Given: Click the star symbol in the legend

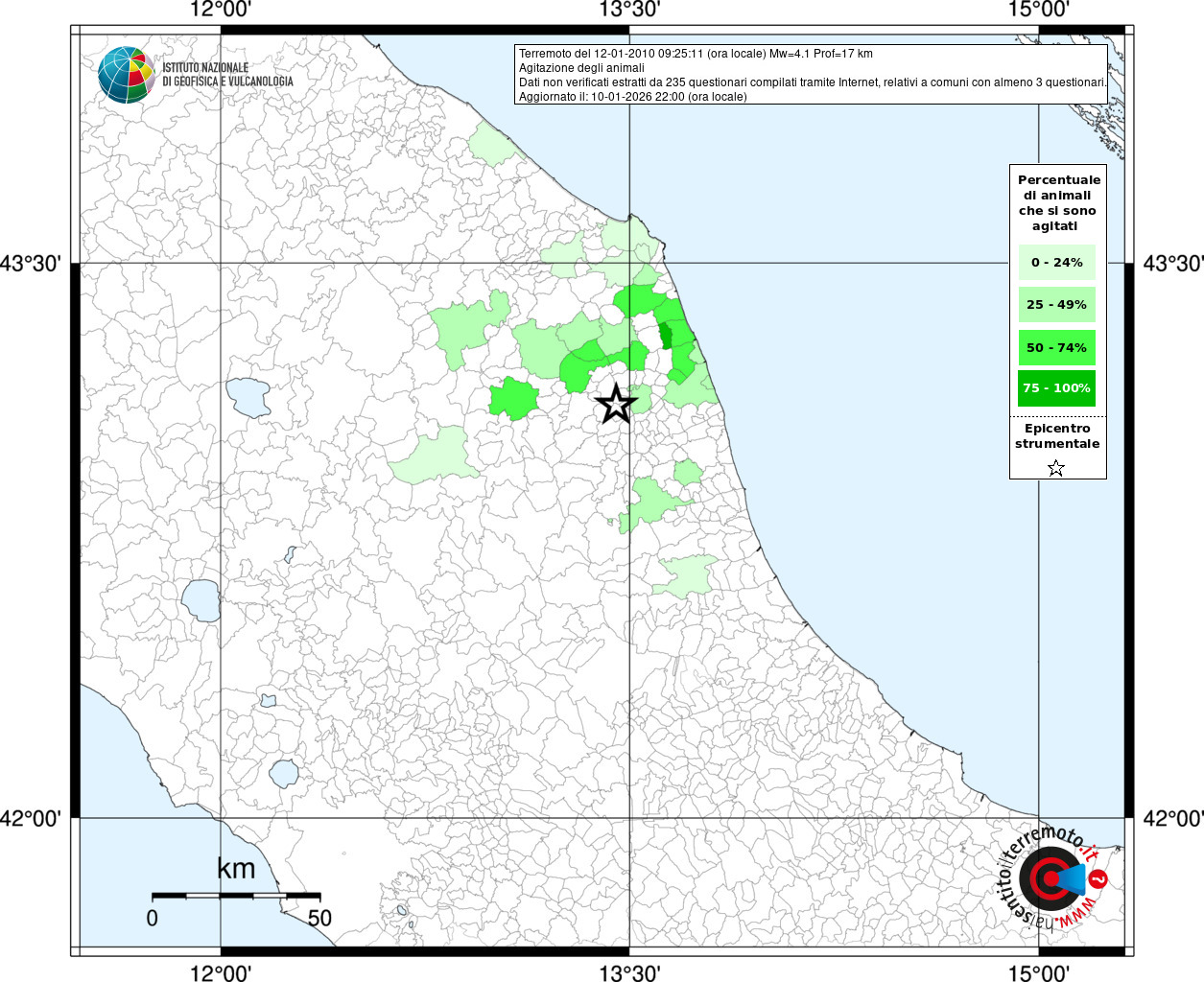Looking at the screenshot, I should click(1056, 468).
